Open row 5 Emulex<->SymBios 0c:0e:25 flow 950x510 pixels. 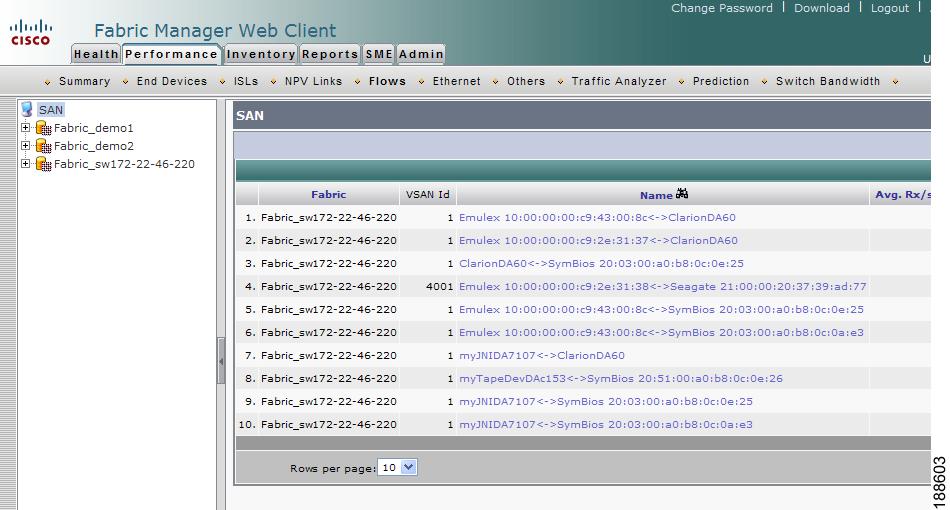click(x=662, y=310)
